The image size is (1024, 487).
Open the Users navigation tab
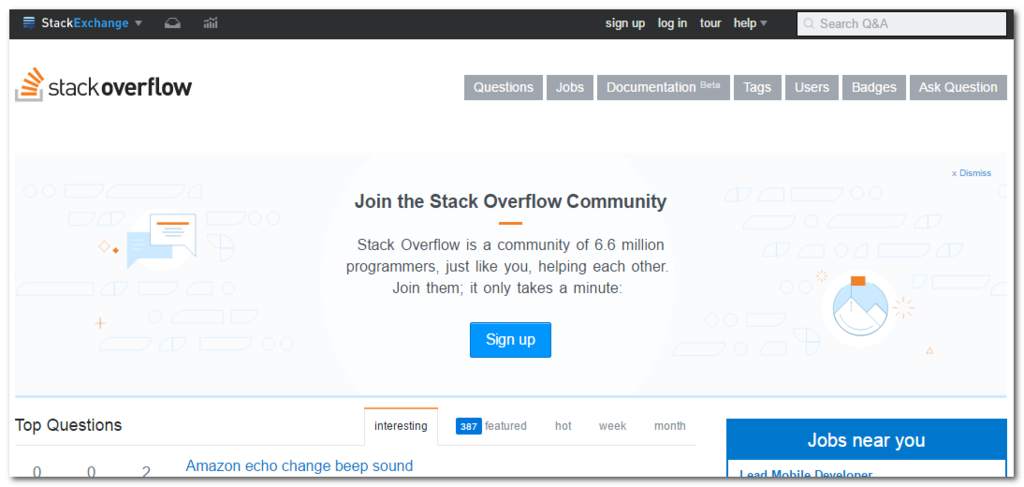pyautogui.click(x=812, y=87)
